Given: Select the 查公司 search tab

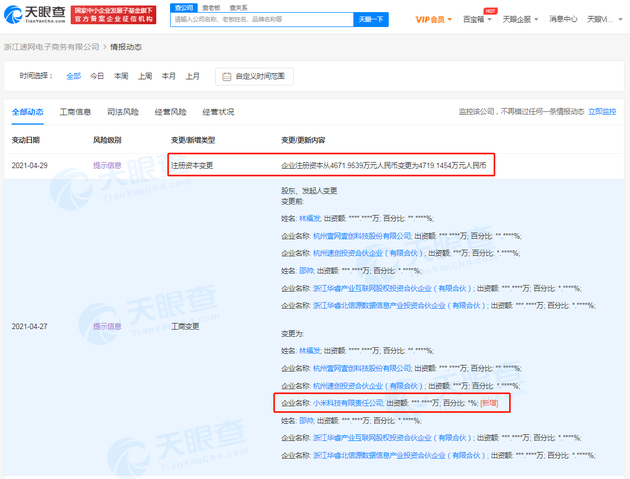Looking at the screenshot, I should coord(184,8).
